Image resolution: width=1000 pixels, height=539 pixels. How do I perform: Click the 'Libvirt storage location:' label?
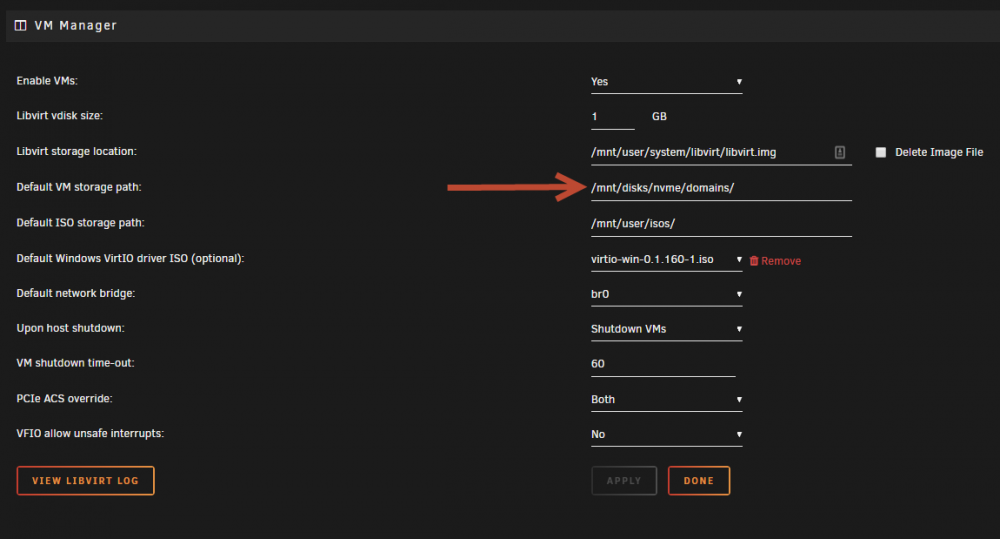[x=77, y=151]
